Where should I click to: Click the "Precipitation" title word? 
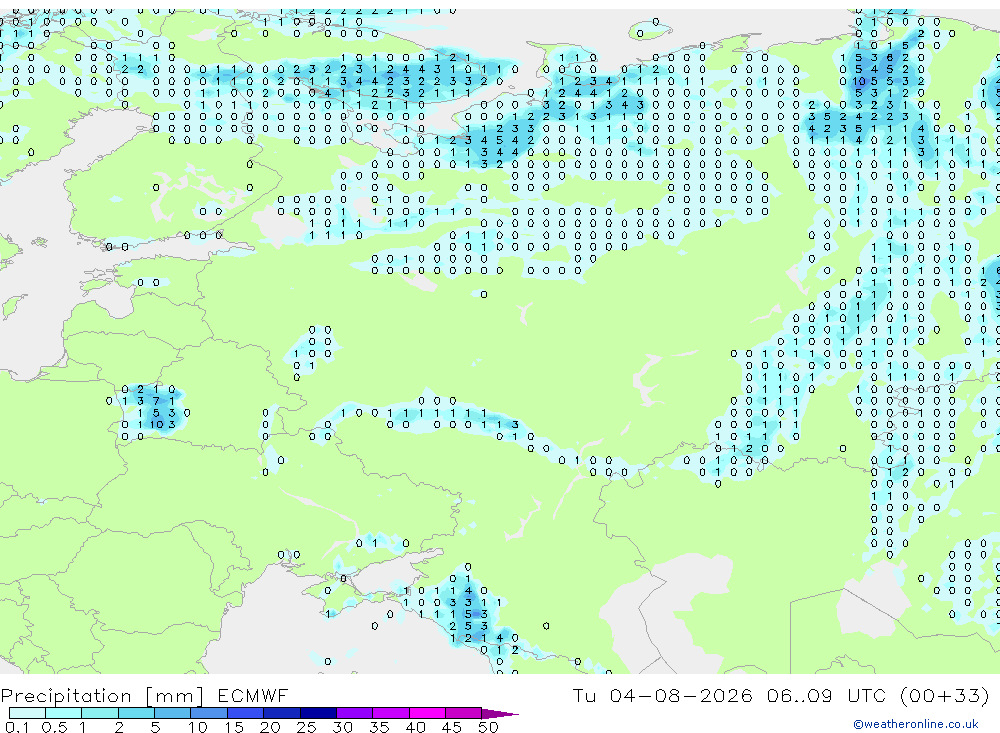tap(66, 695)
